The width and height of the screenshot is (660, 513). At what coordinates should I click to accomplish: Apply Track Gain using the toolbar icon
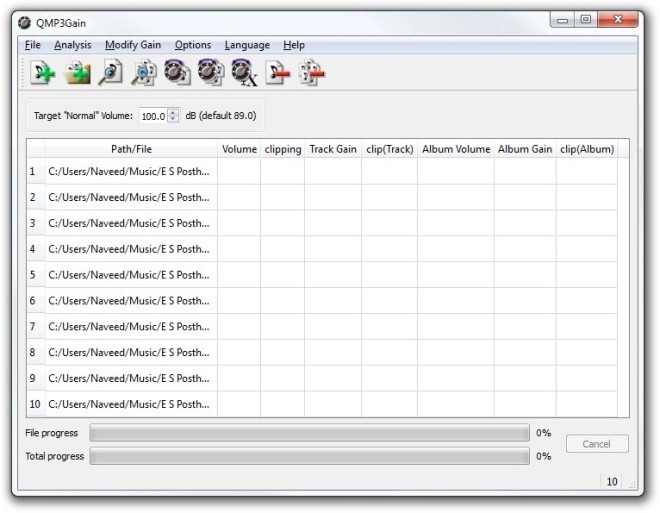(177, 74)
